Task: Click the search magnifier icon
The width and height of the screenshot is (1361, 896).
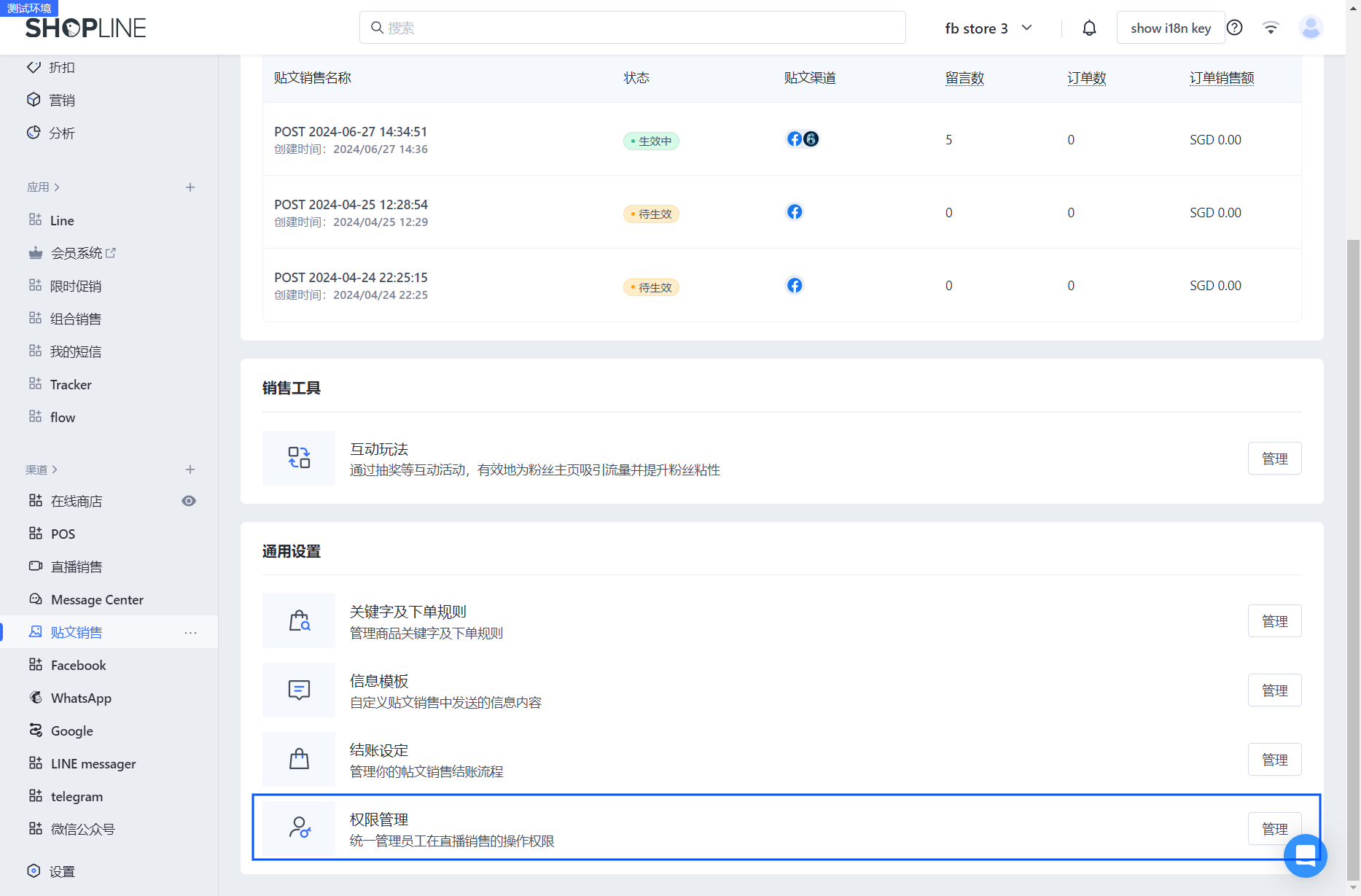Action: (377, 28)
